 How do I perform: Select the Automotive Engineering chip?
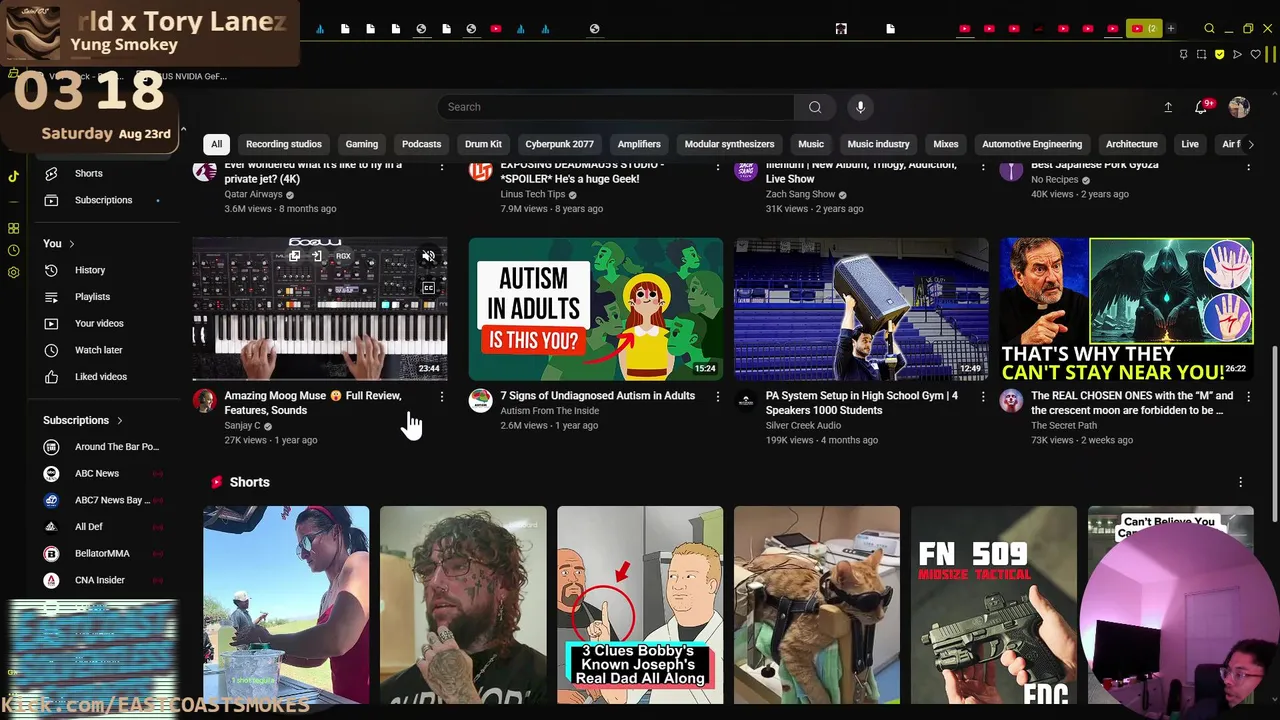click(x=1032, y=144)
